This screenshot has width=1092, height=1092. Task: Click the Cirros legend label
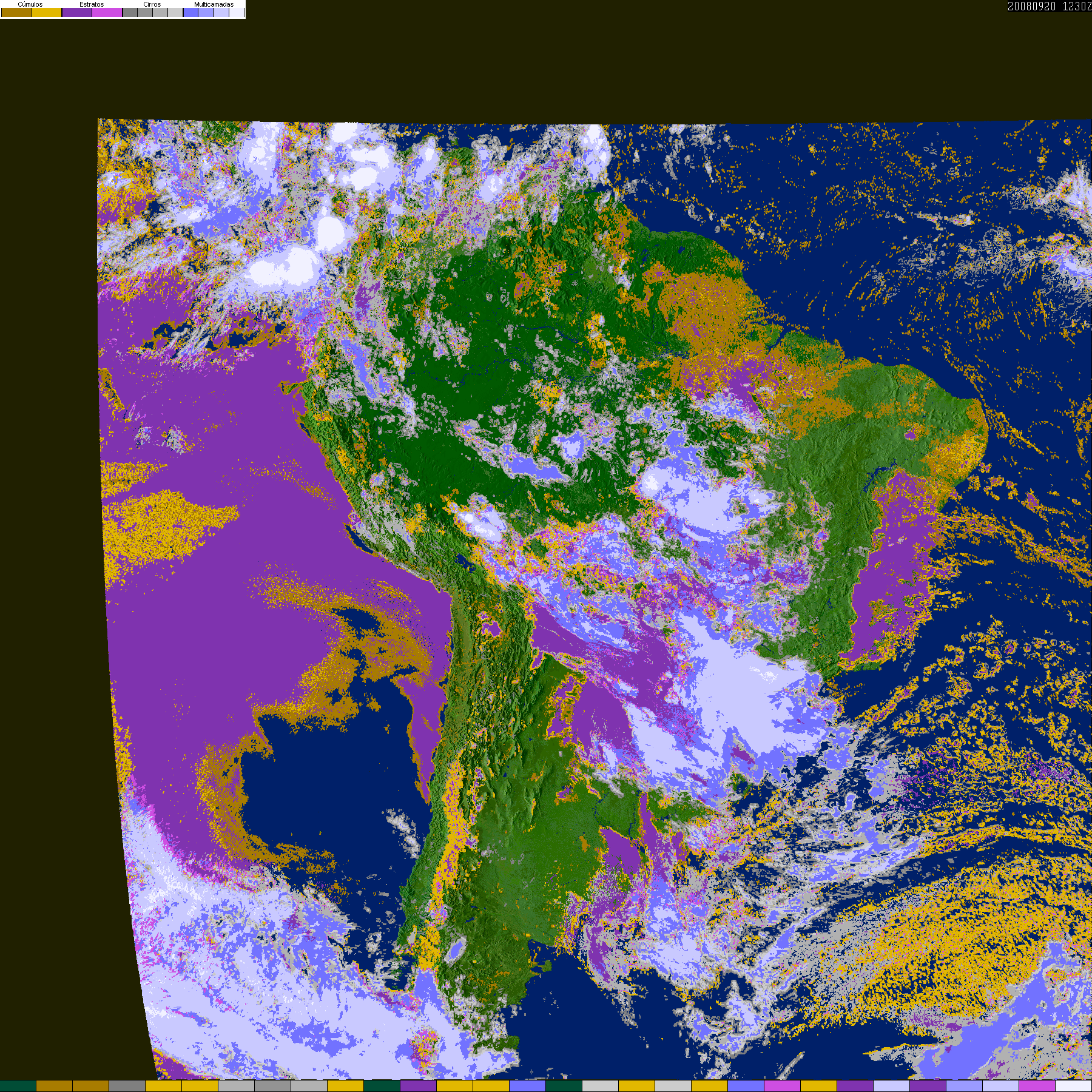[152, 4]
